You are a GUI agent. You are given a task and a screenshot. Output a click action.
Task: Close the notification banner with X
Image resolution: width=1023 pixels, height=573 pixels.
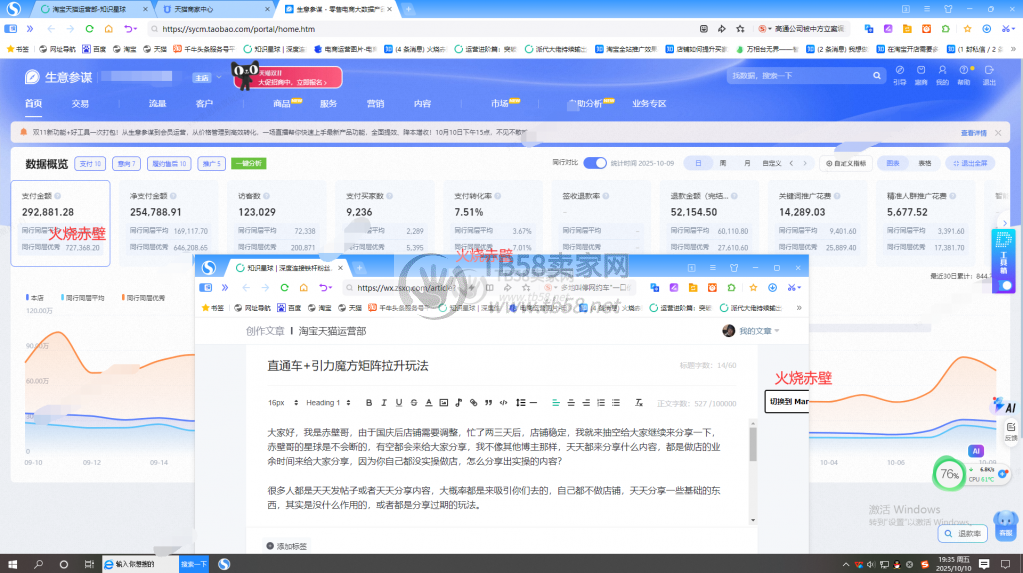tap(998, 132)
